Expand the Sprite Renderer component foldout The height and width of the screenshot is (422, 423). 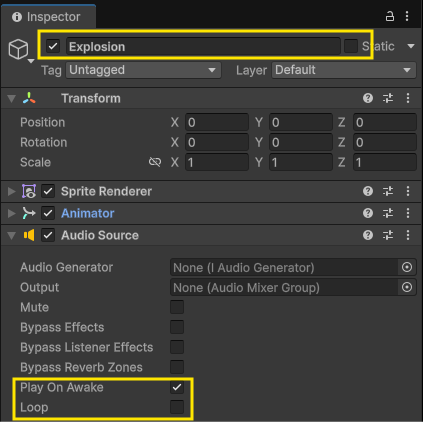12,191
